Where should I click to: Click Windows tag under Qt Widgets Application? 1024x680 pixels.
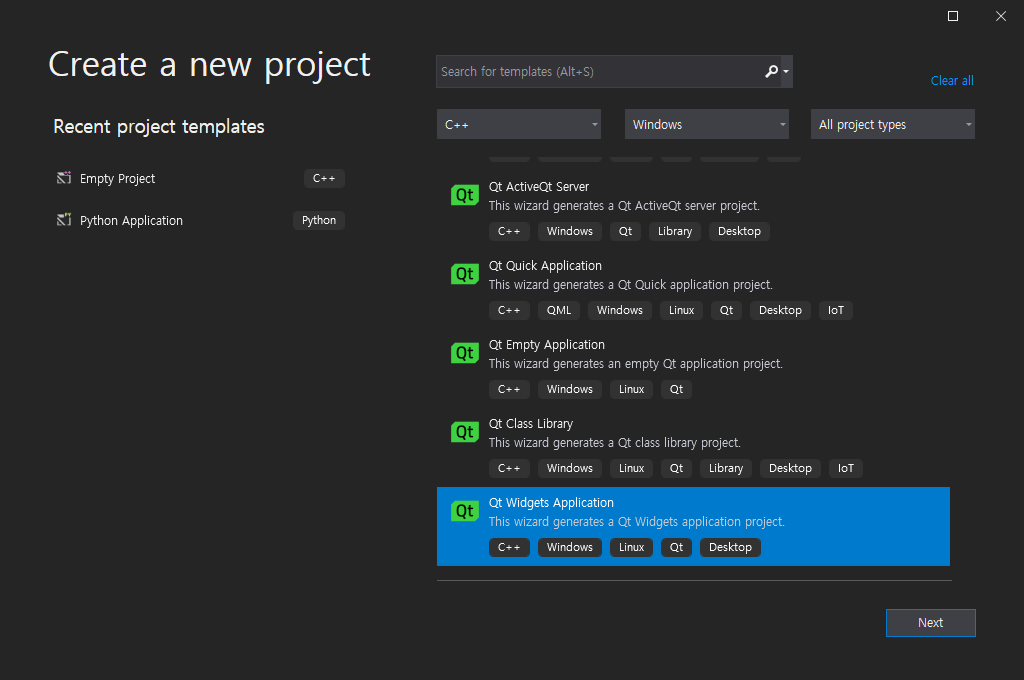pos(569,547)
